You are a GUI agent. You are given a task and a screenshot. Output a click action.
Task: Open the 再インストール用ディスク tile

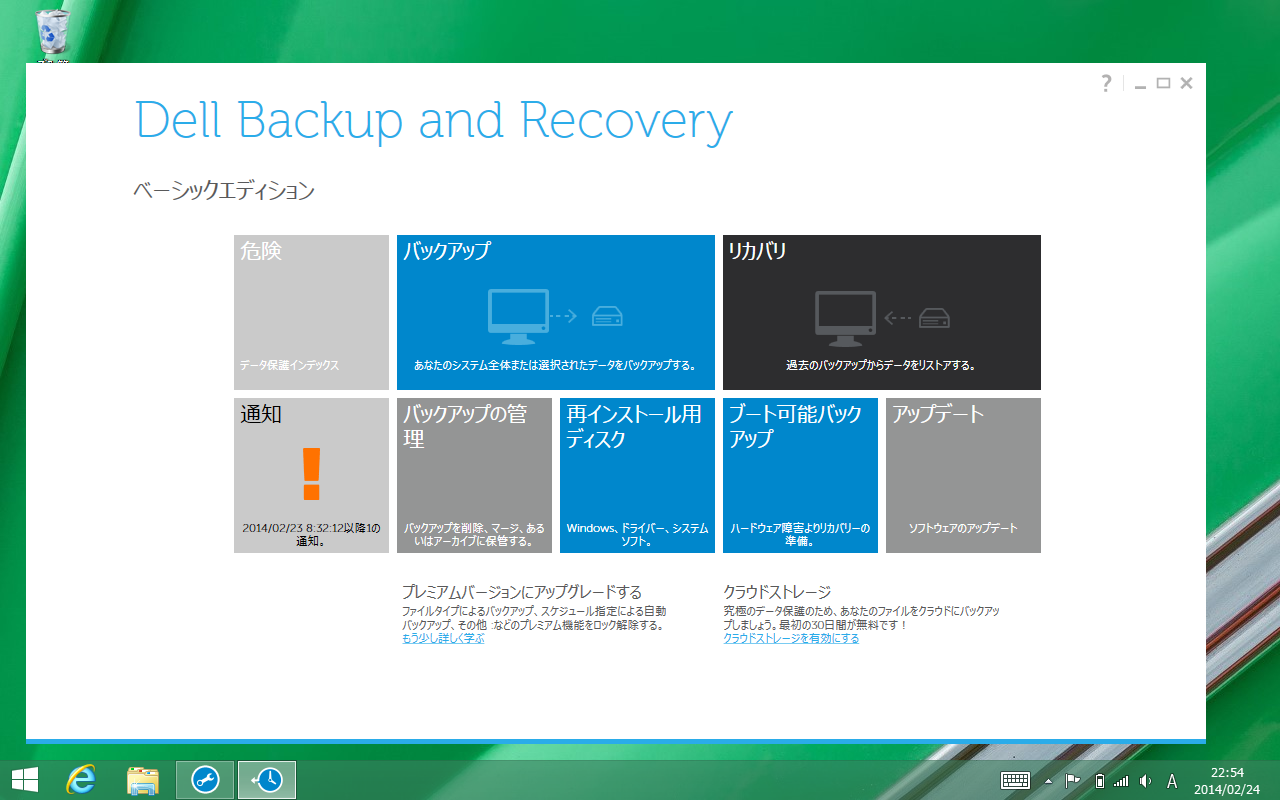(x=637, y=475)
